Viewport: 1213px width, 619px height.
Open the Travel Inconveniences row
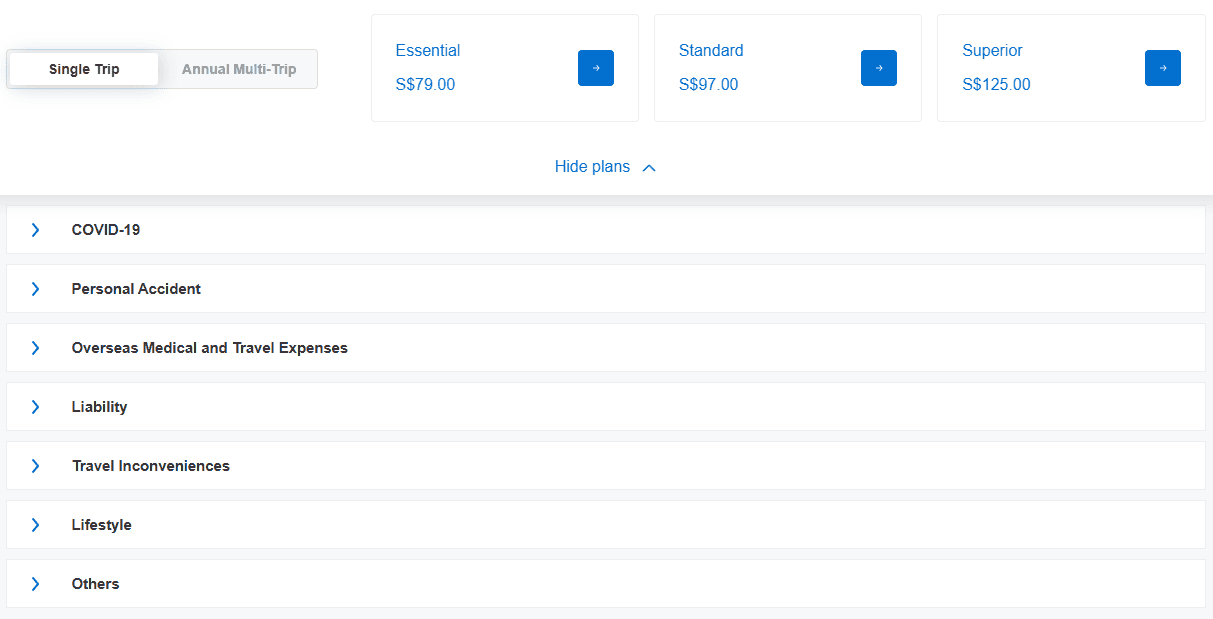[x=150, y=466]
